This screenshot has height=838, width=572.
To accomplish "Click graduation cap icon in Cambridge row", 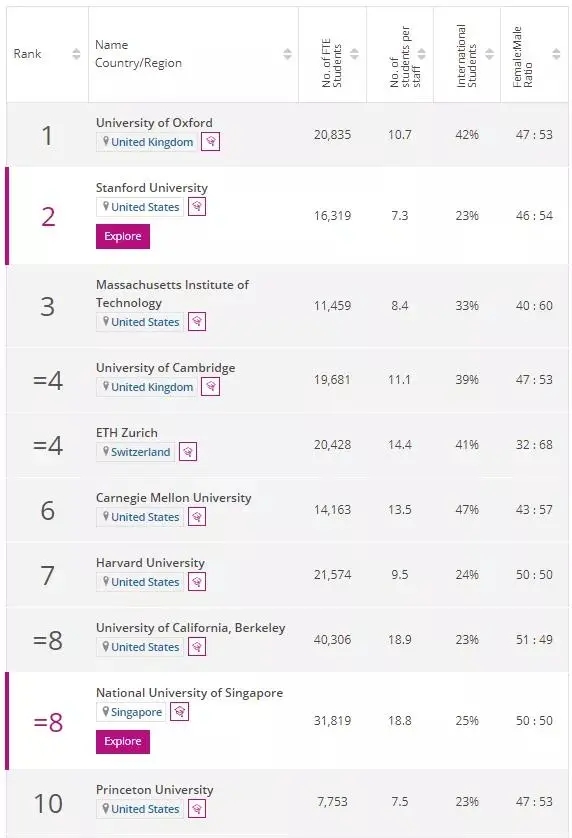I will [211, 386].
